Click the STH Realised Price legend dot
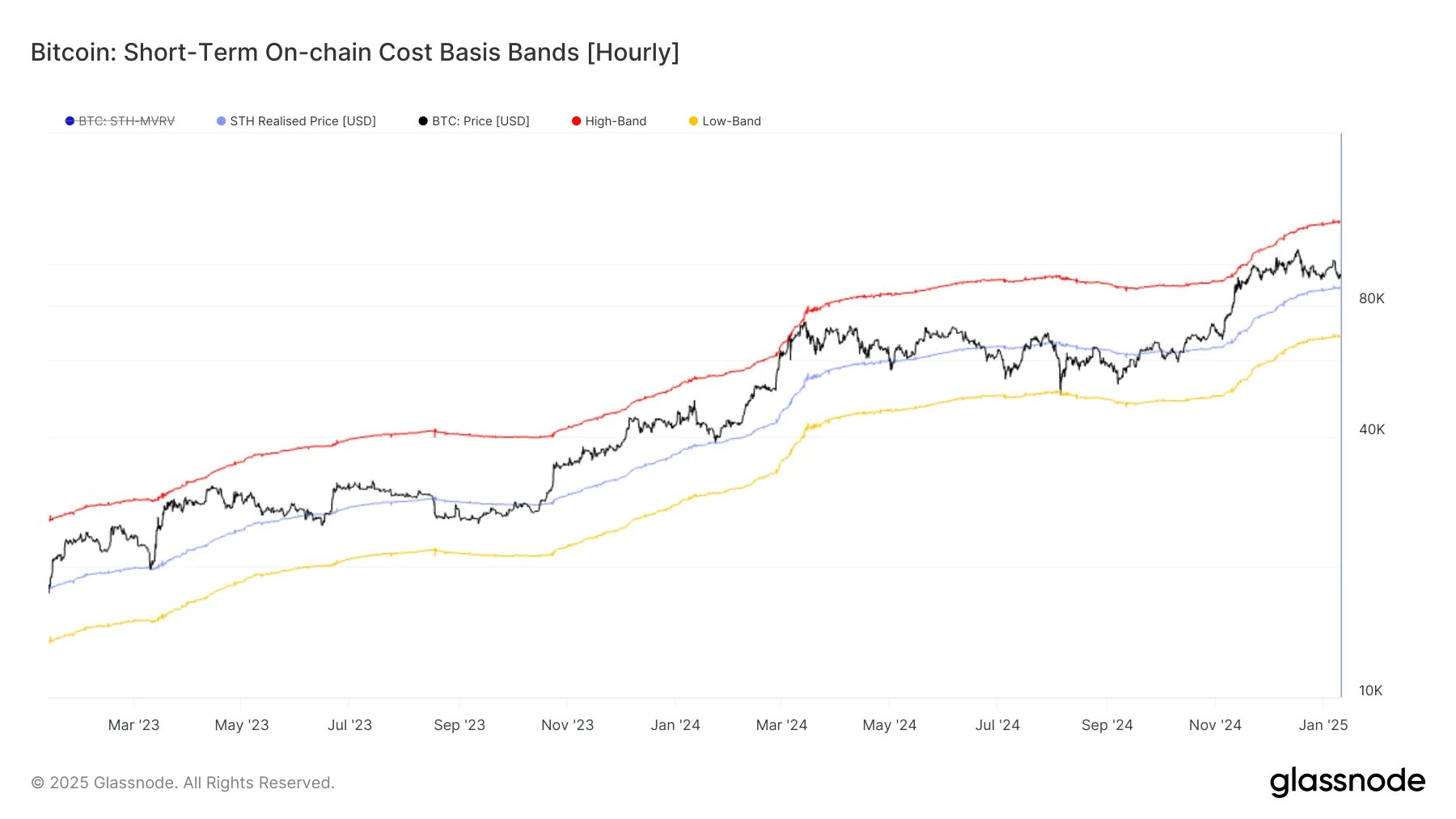Screen dimensions: 1456x819 (x=221, y=121)
